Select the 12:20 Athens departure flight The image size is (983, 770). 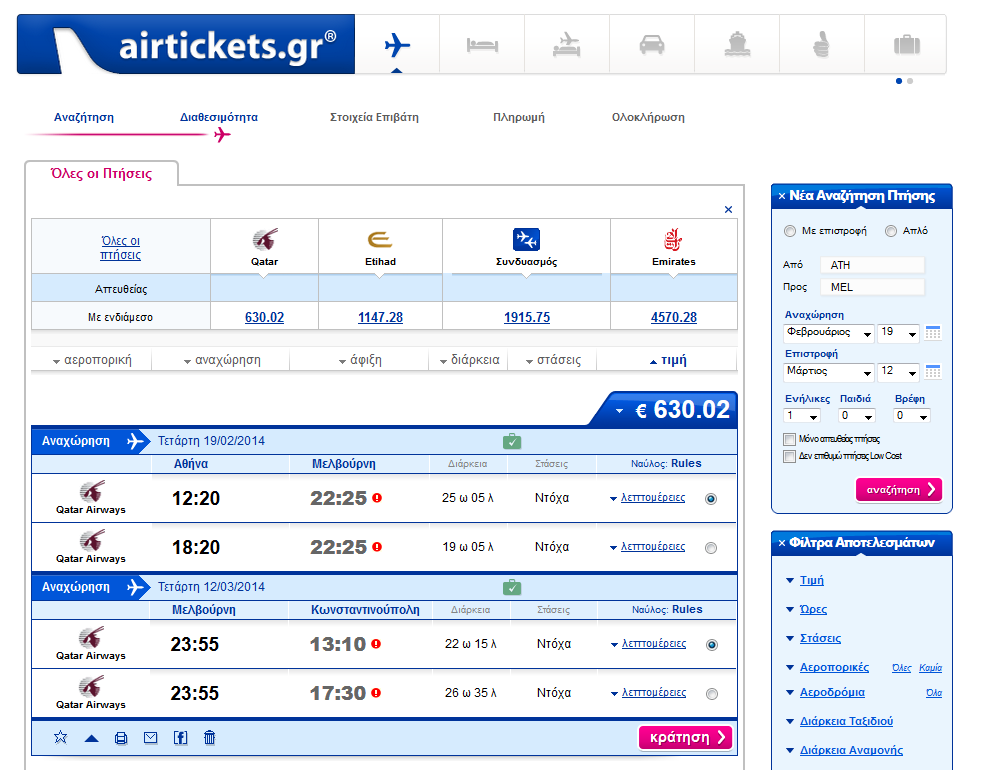click(711, 499)
